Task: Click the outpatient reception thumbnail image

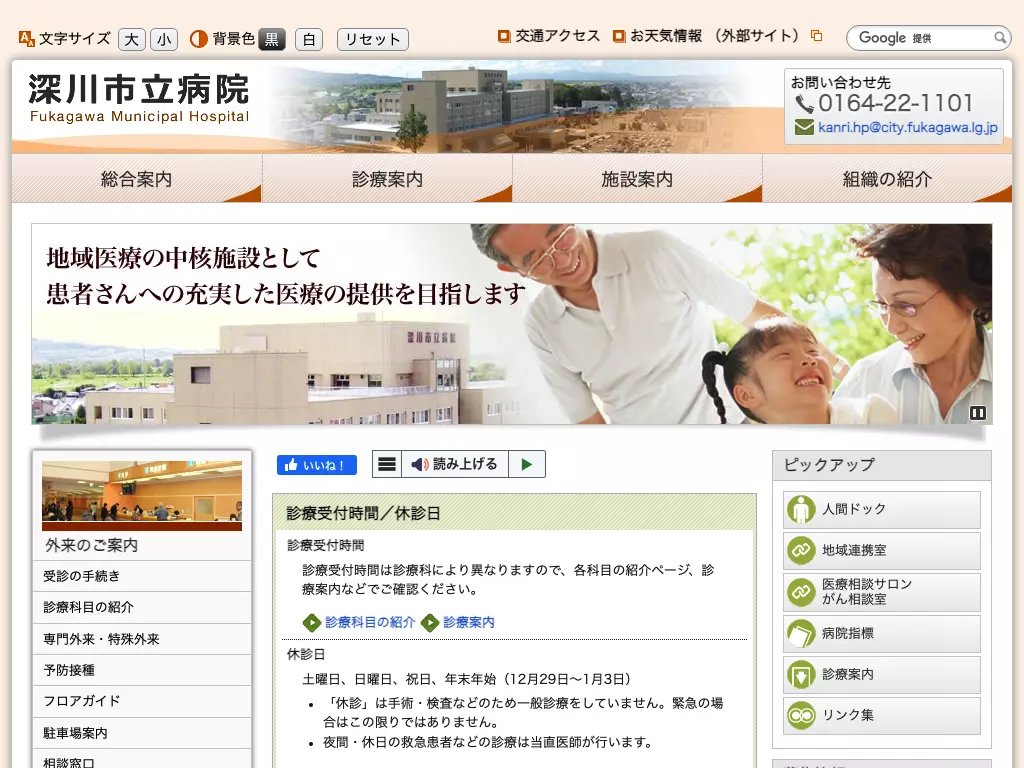Action: coord(142,496)
